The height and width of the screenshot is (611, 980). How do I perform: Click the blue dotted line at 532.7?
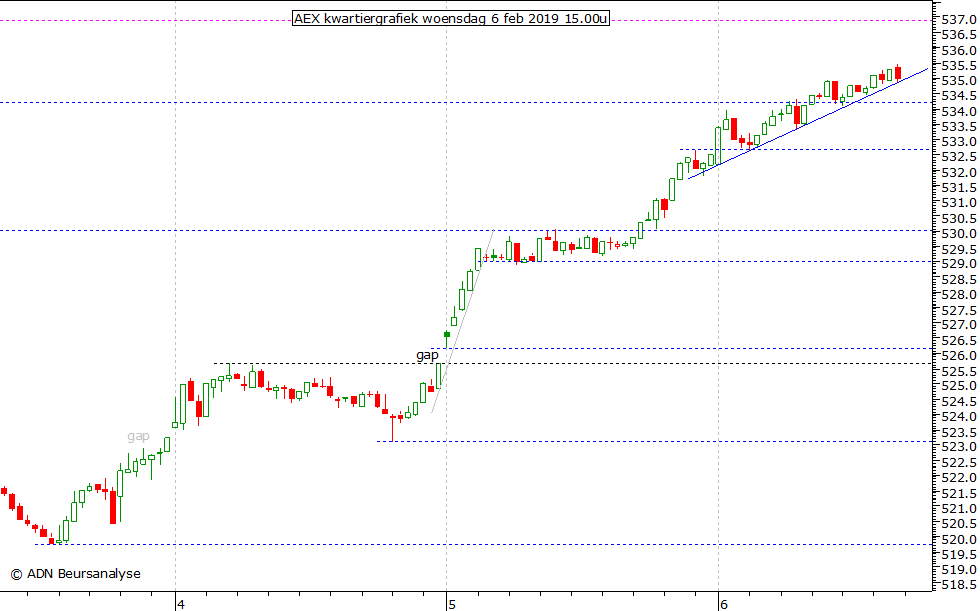[807, 149]
